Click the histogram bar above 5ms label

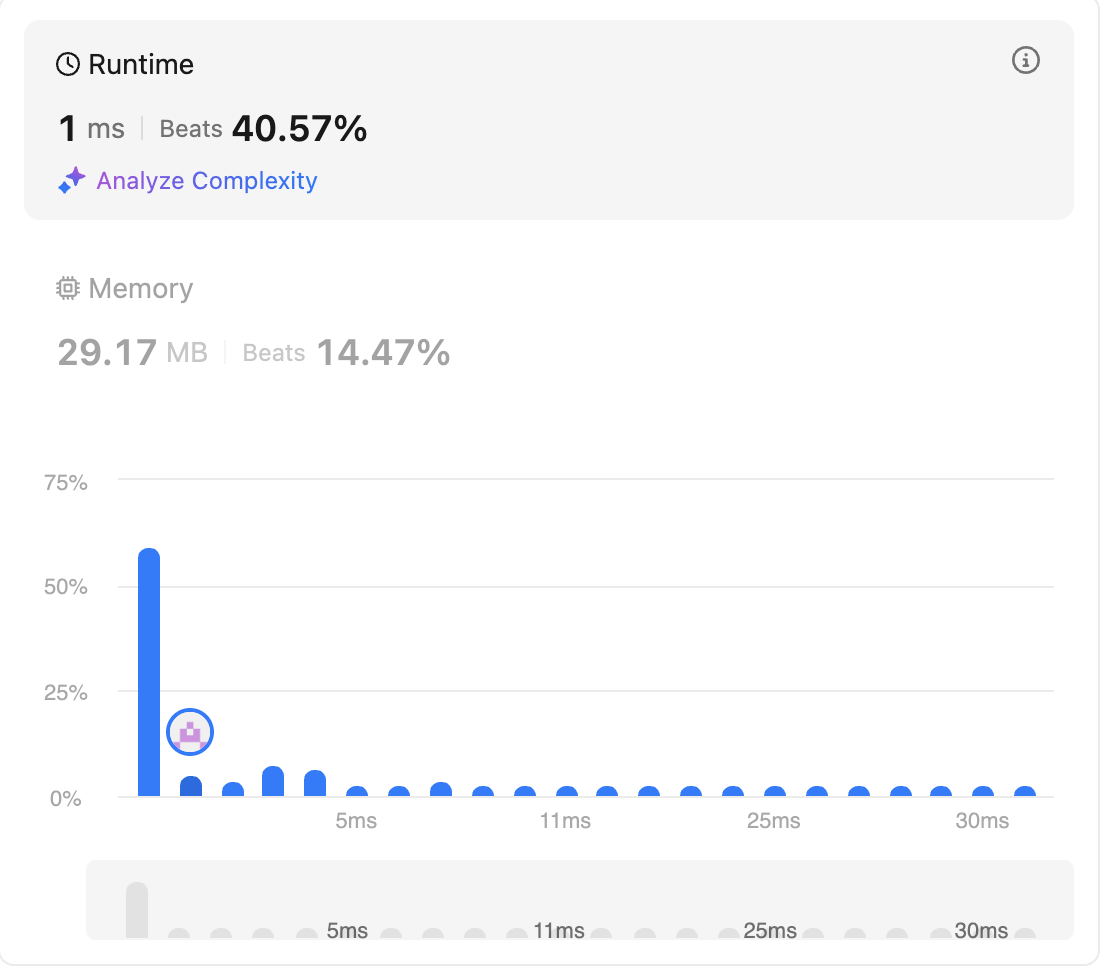click(x=357, y=791)
